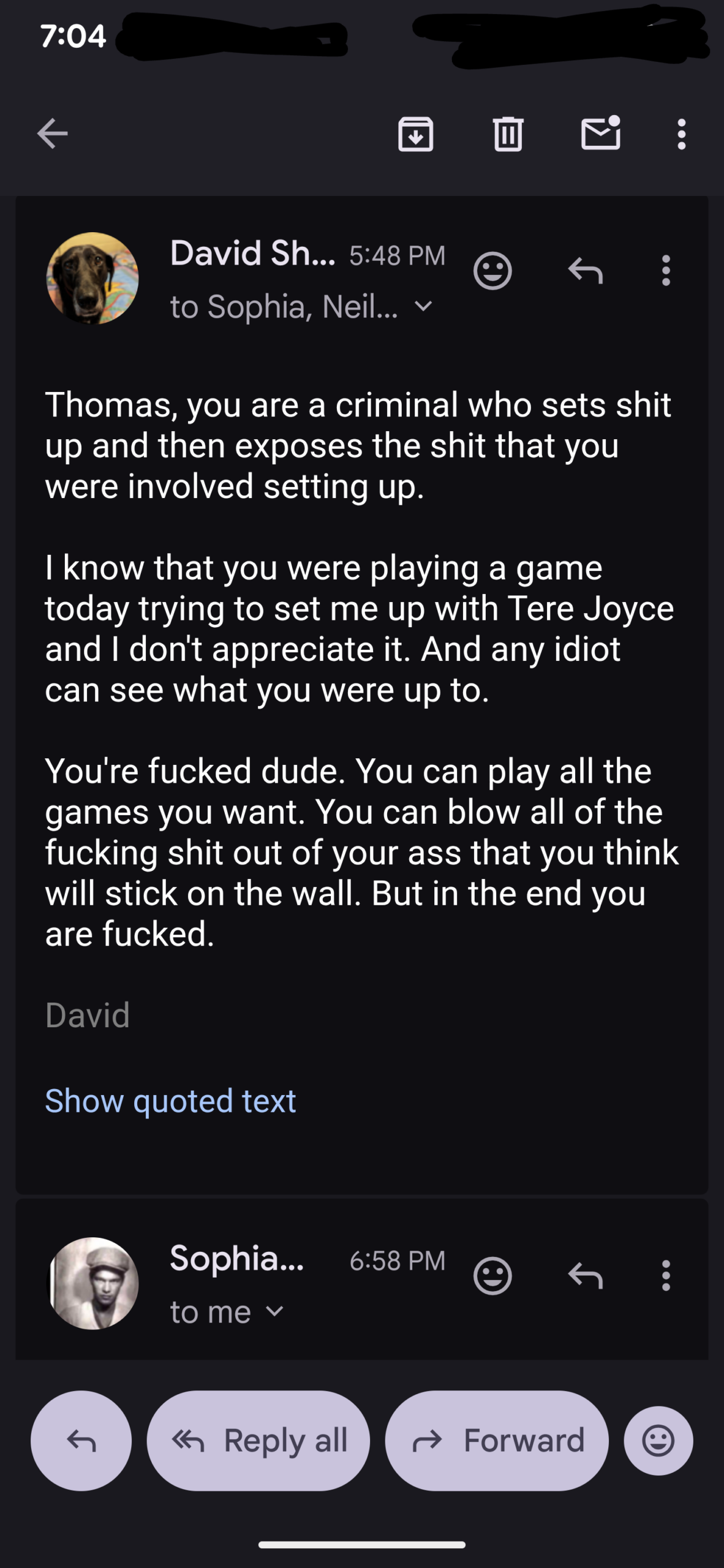
Task: Show quoted text in David's email
Action: 170,1101
